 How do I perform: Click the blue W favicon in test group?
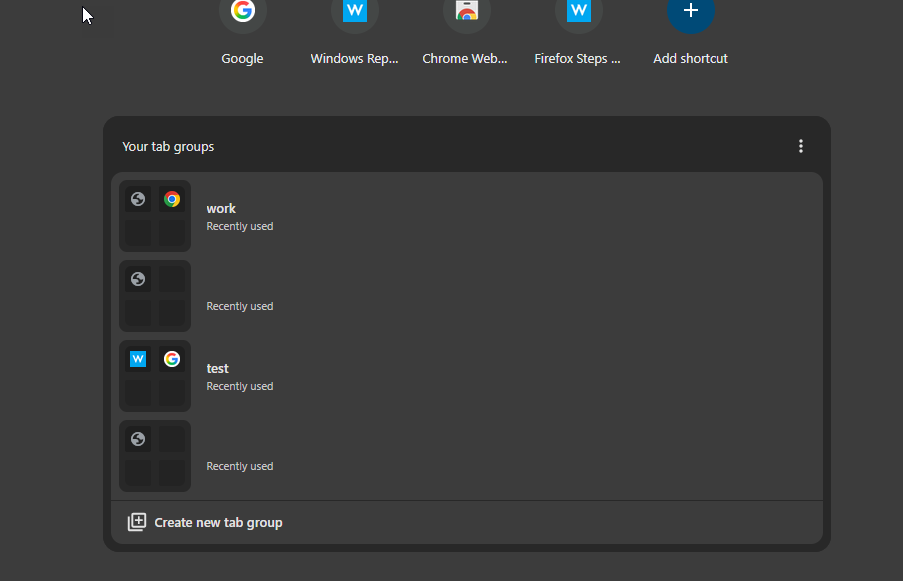138,359
